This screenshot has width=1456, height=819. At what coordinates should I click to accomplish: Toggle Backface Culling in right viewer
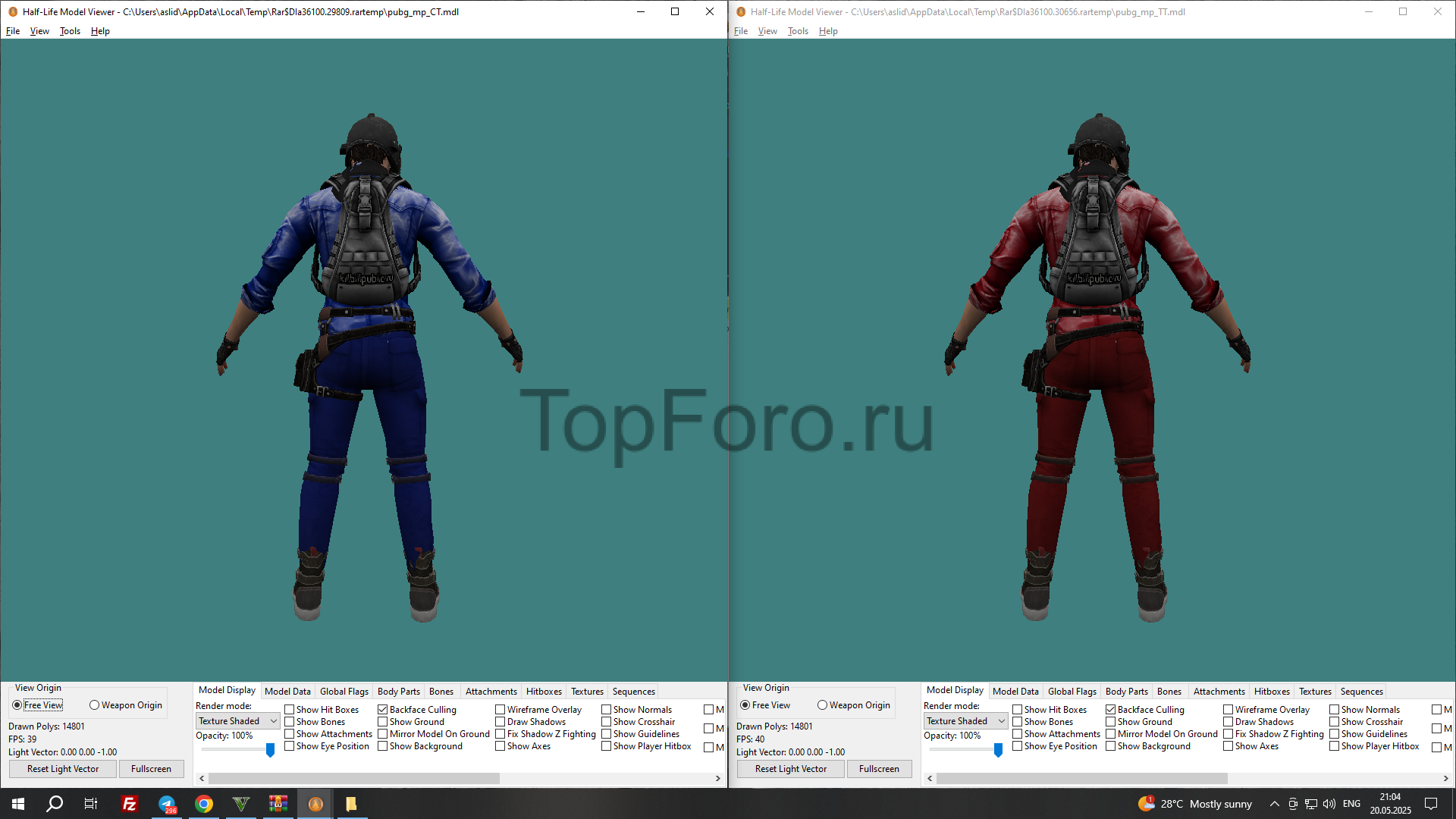coord(1111,710)
